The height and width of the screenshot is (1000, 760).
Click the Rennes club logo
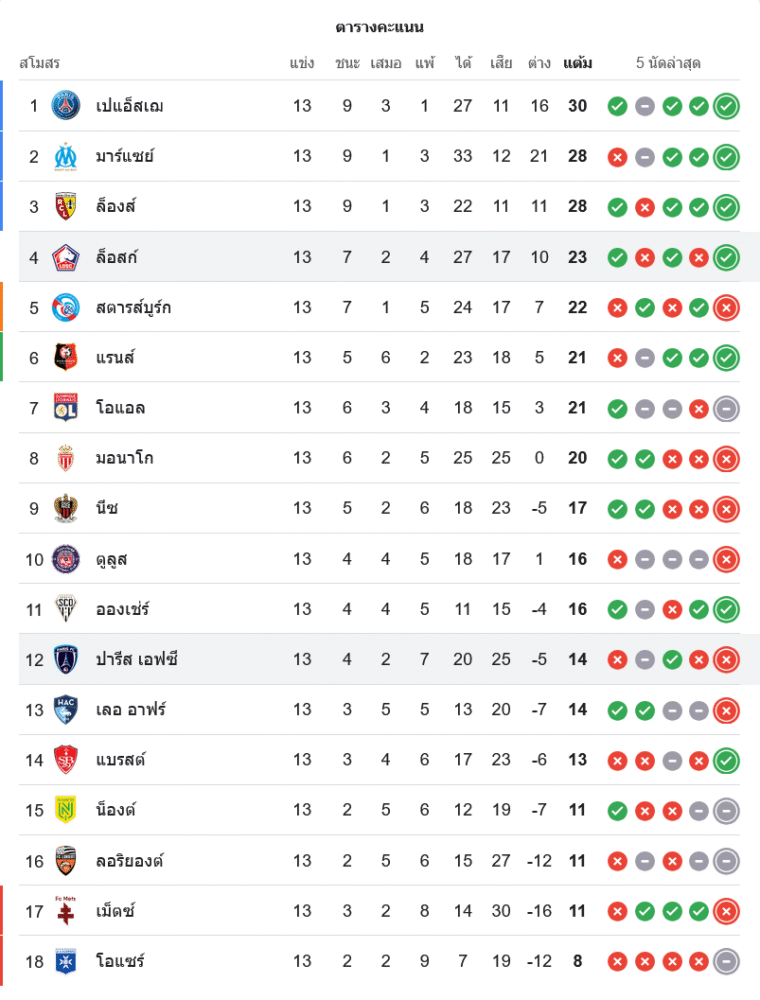click(x=66, y=357)
